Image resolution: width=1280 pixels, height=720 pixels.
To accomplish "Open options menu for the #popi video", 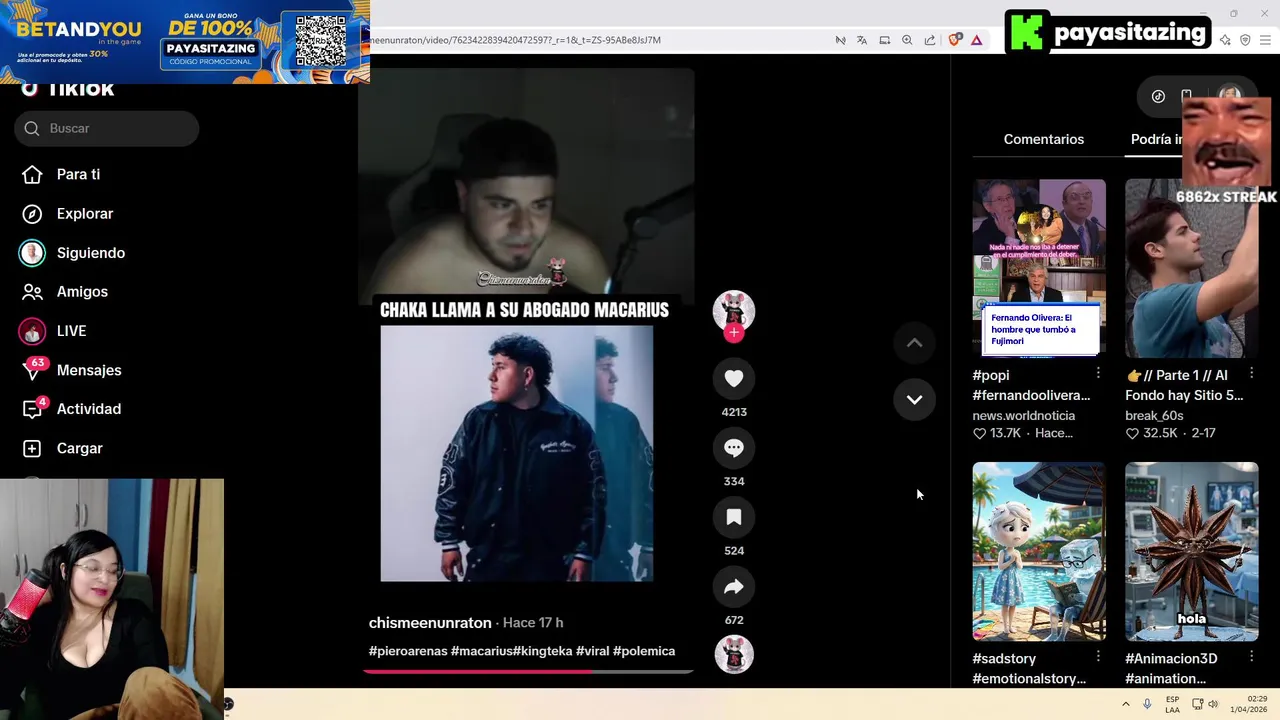I will 1098,373.
